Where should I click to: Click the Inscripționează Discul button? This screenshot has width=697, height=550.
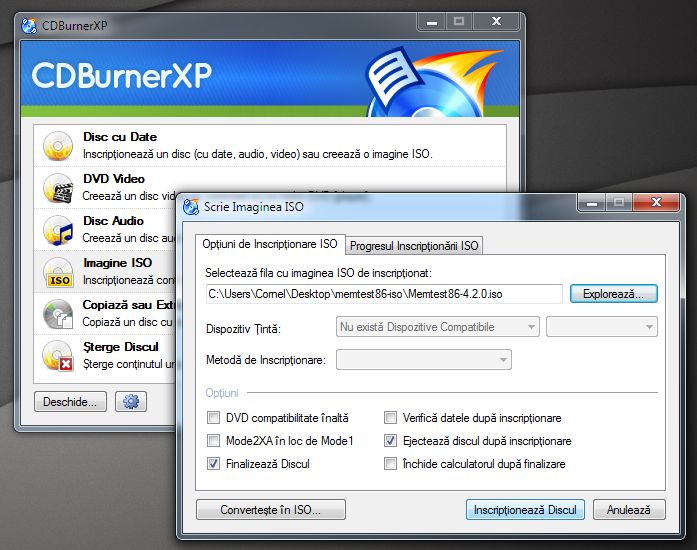(x=525, y=510)
